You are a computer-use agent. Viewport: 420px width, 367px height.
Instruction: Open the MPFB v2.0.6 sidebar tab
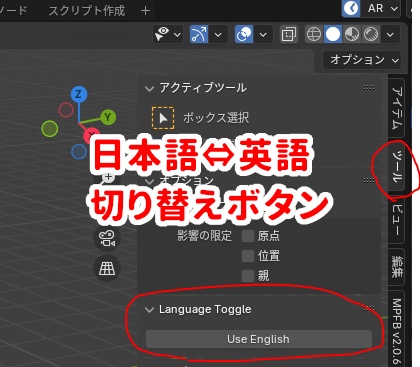click(x=397, y=328)
